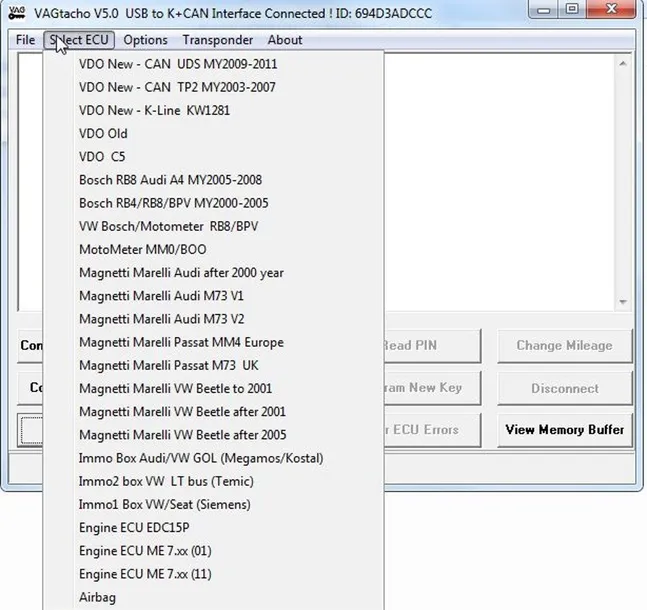Screen dimensions: 647x610
Task: Pick Engine ECU ME 7.xx (11)
Action: pos(145,574)
